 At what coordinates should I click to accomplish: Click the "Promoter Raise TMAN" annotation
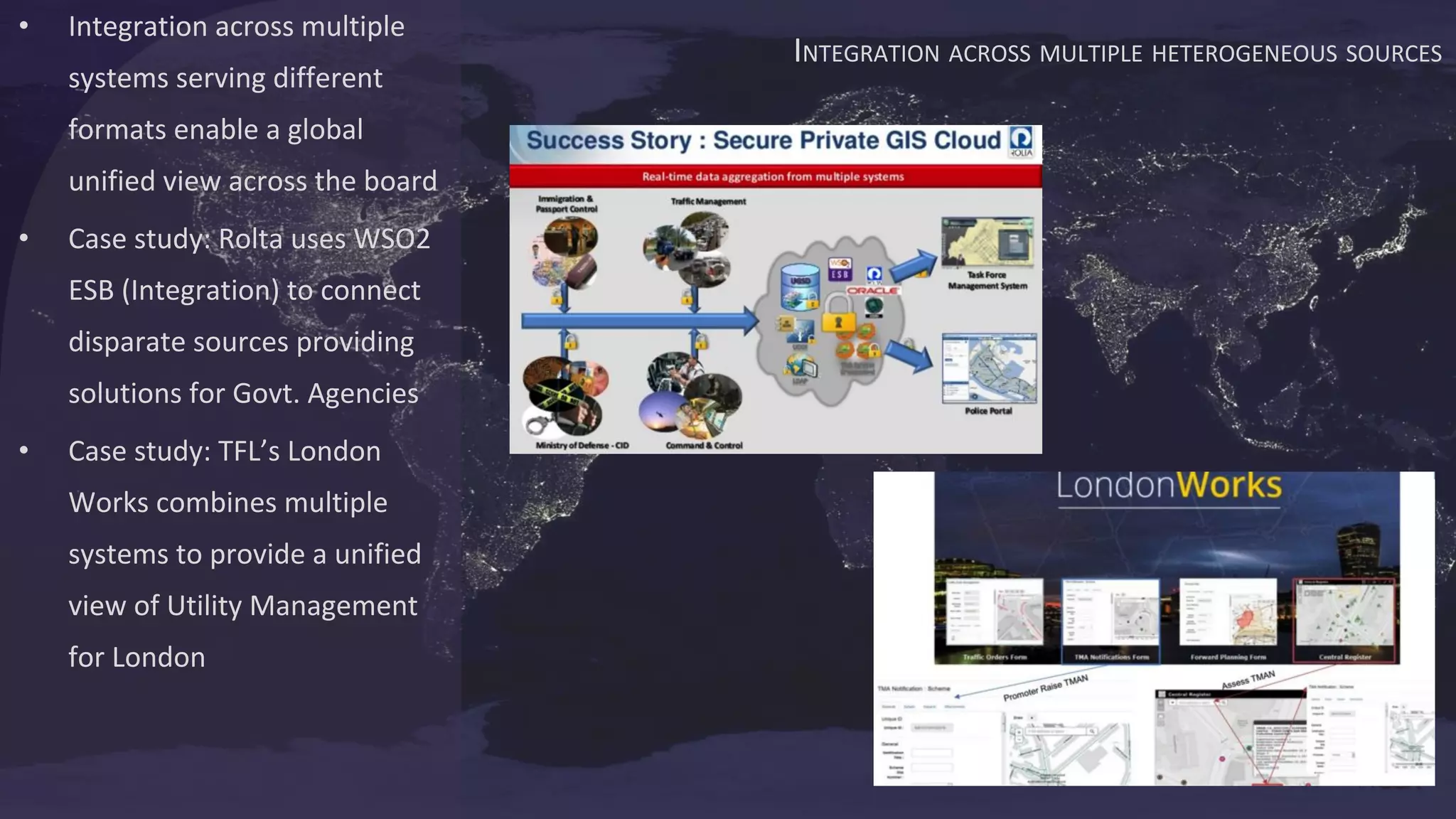tap(1046, 687)
